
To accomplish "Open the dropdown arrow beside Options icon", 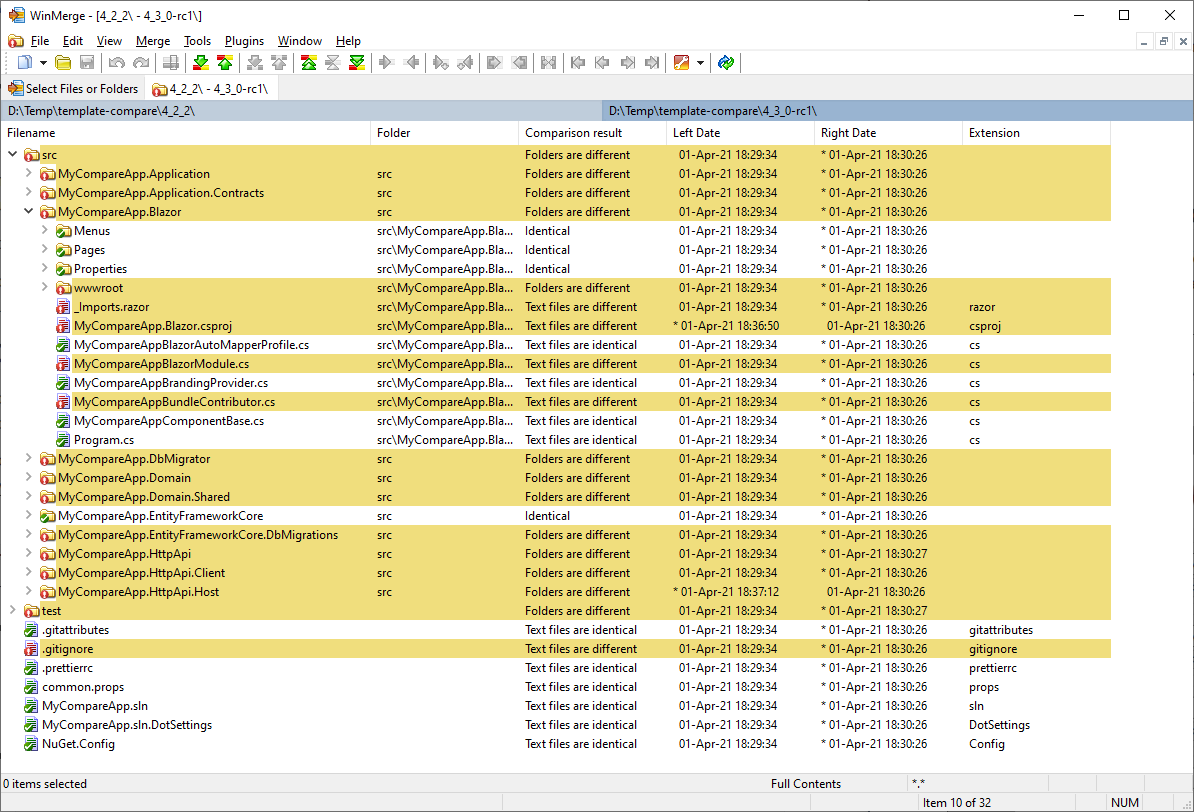I will (x=700, y=63).
